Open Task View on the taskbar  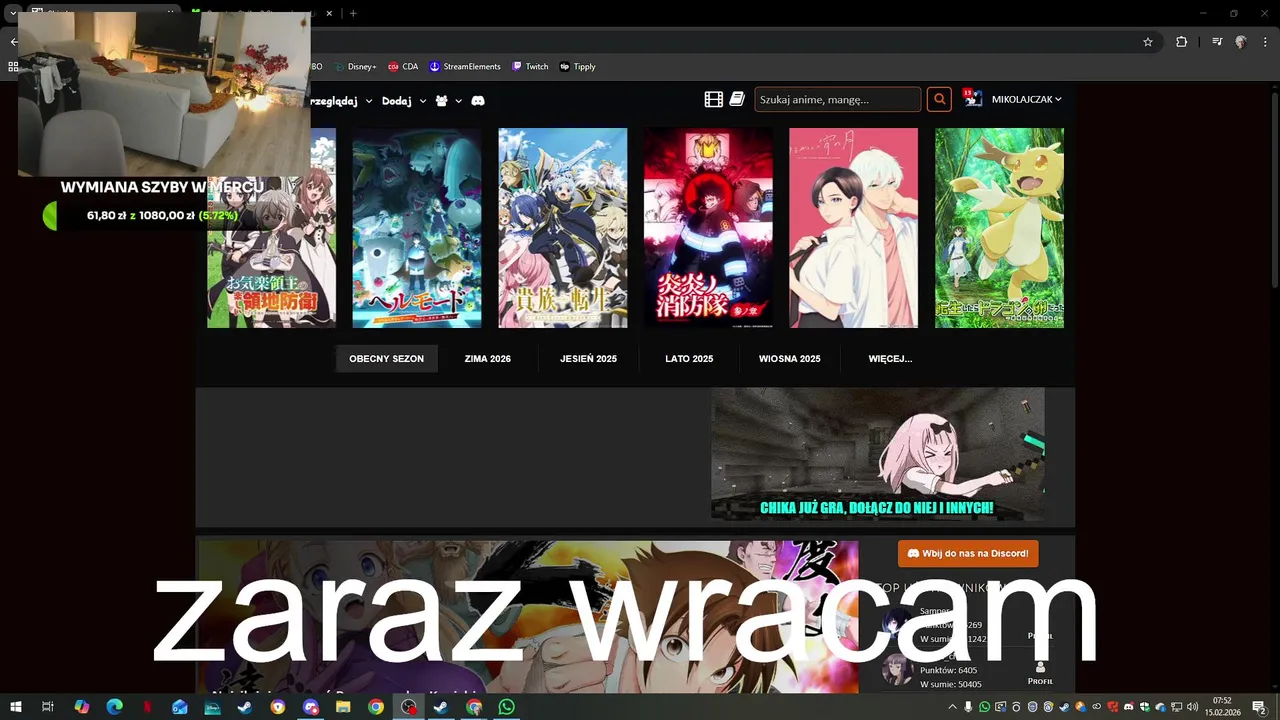click(x=47, y=707)
